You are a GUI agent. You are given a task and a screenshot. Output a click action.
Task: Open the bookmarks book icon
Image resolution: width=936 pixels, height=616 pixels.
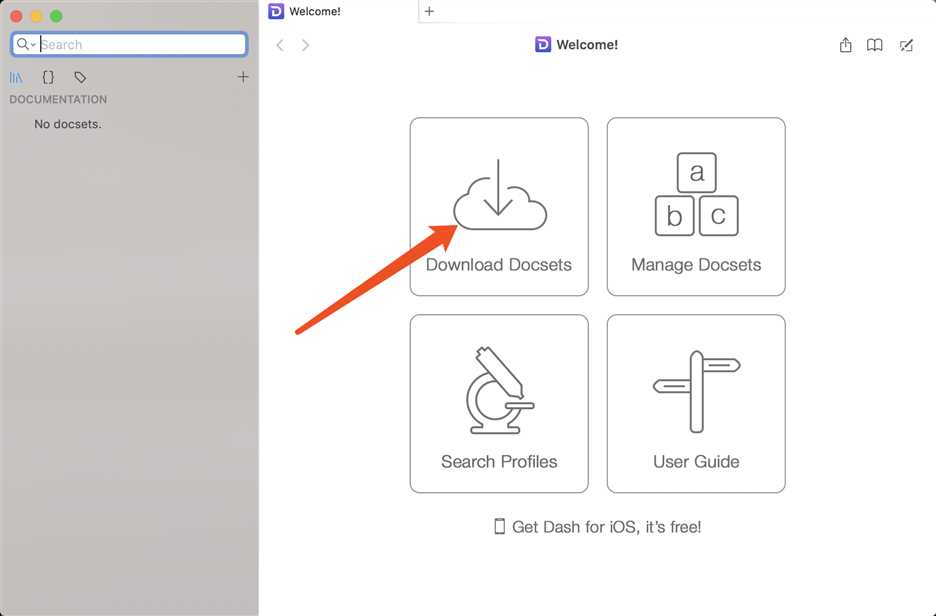[x=875, y=45]
